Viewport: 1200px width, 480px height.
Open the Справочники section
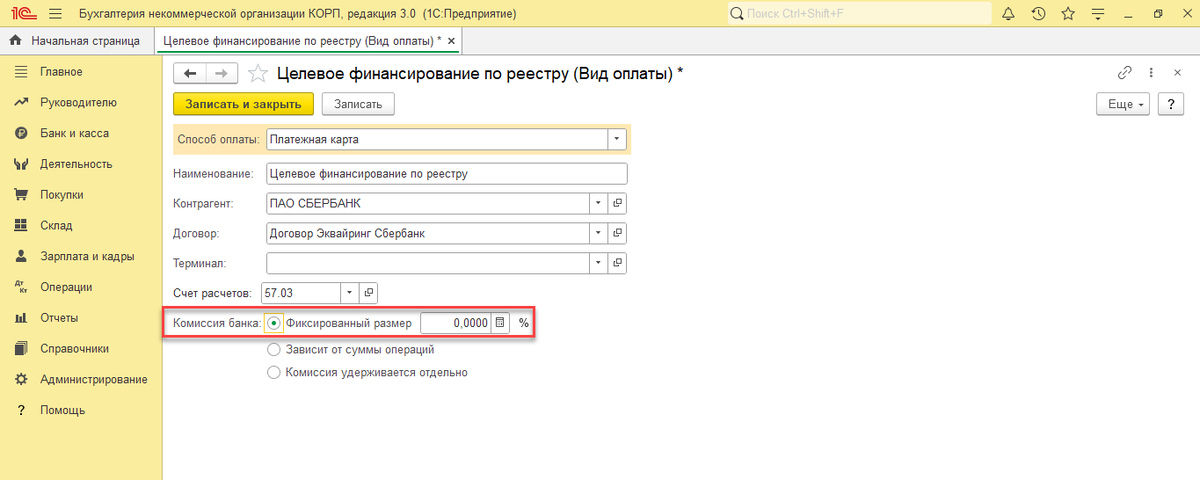click(75, 349)
